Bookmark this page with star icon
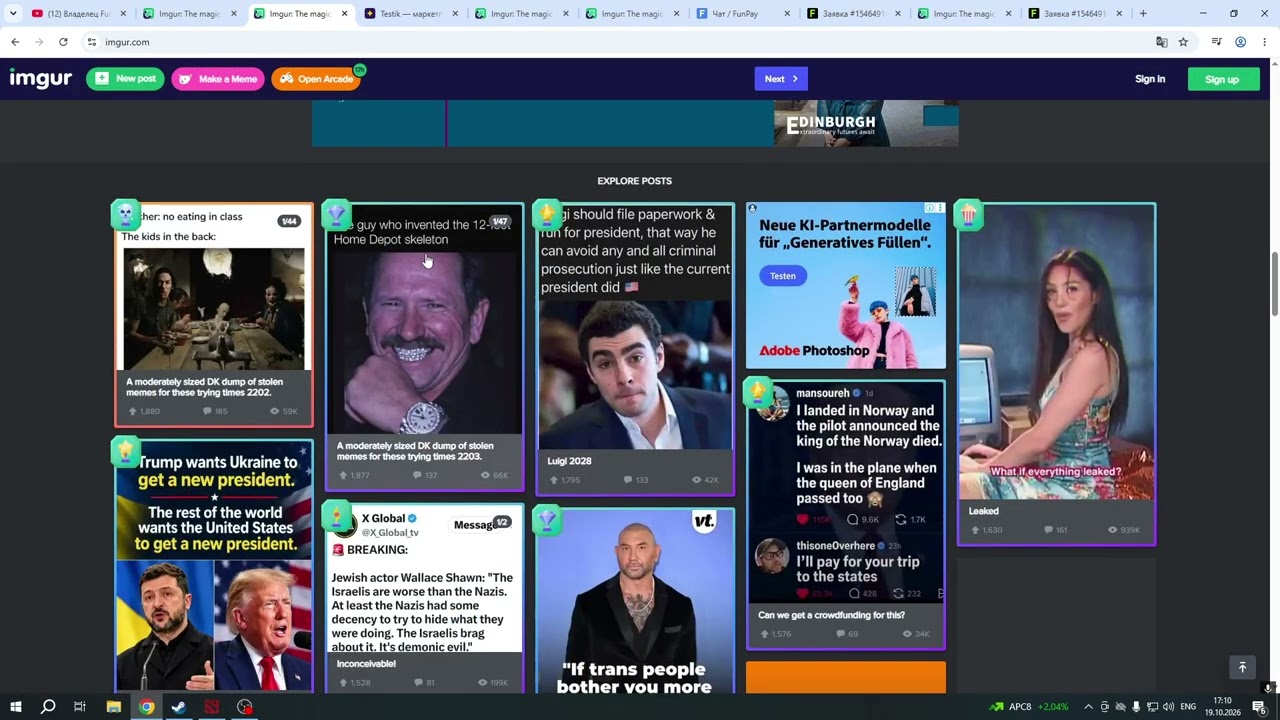 coord(1183,42)
